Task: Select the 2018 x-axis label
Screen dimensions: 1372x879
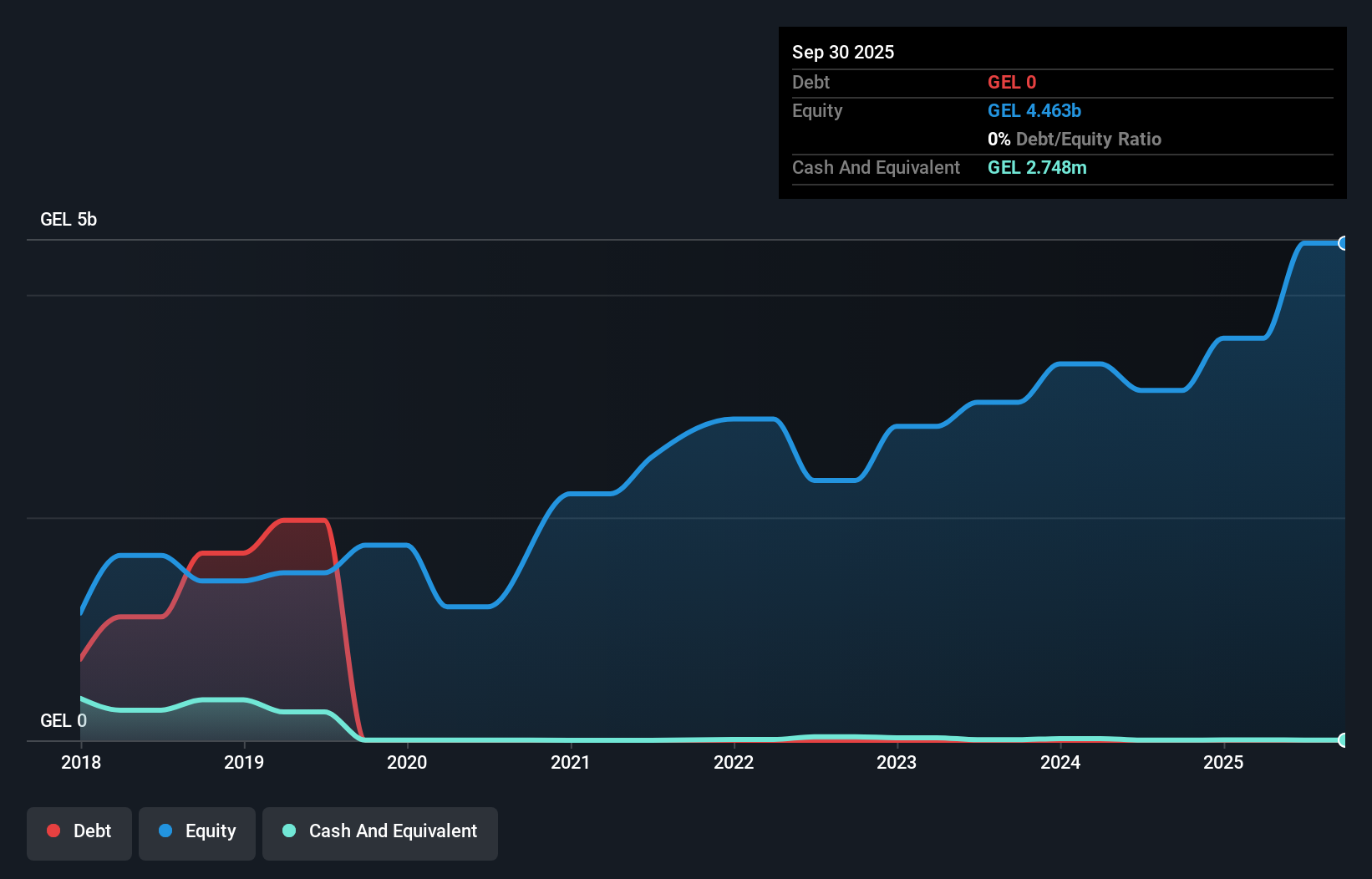Action: click(81, 762)
